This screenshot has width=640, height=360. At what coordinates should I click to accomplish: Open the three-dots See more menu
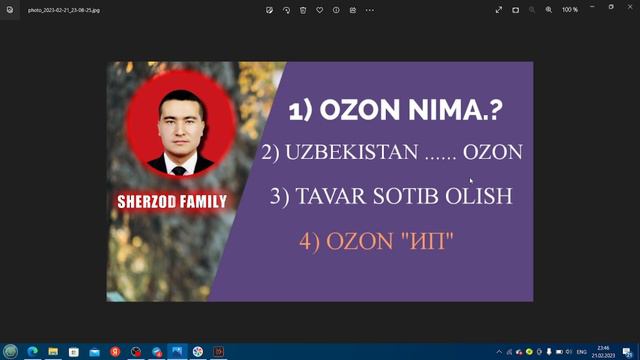click(x=370, y=10)
